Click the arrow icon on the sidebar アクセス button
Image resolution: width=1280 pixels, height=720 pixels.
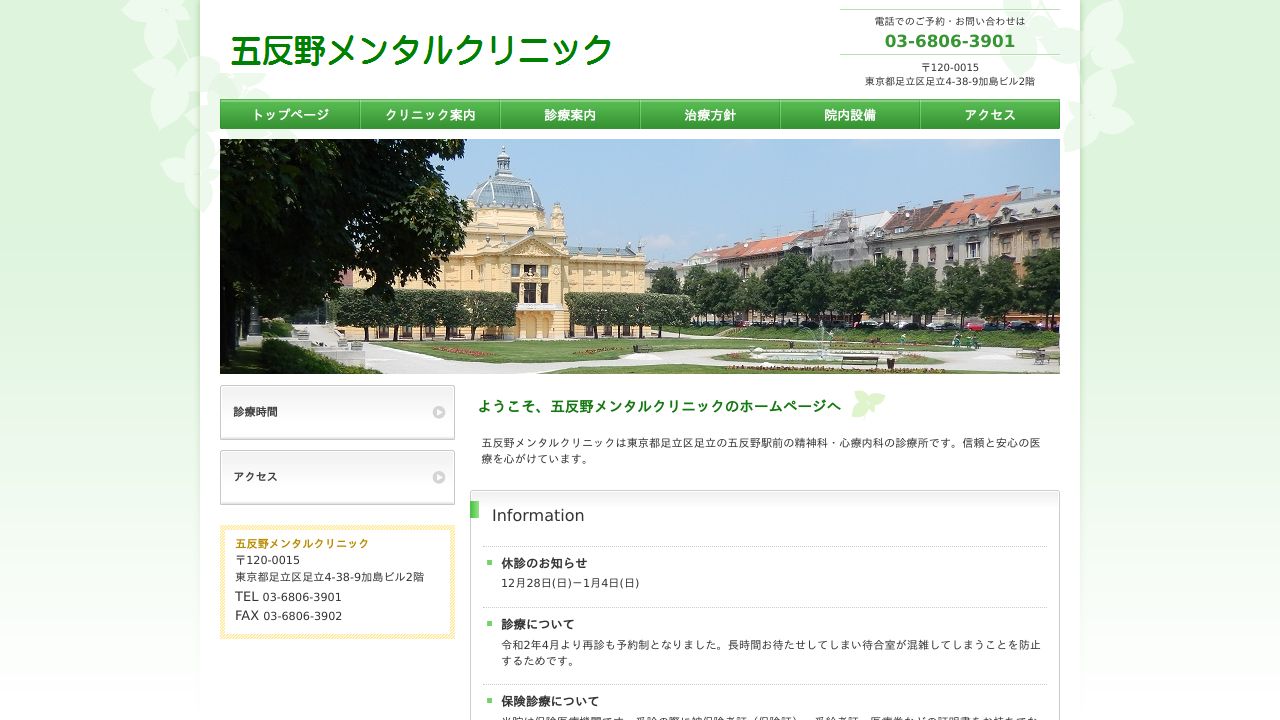click(439, 477)
